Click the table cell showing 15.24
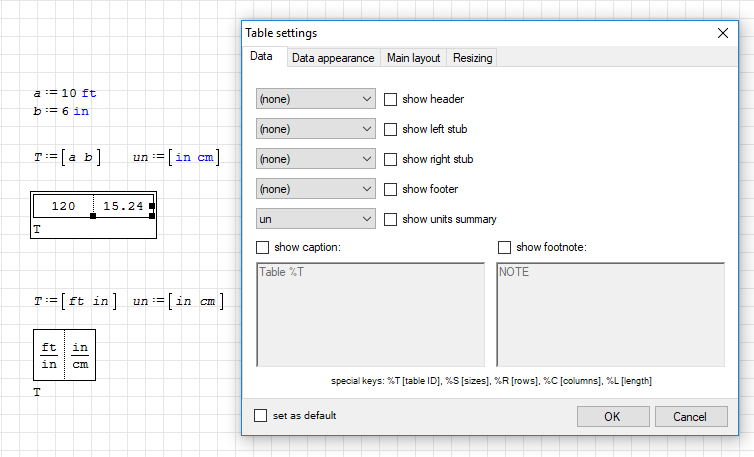The image size is (754, 457). [x=123, y=207]
